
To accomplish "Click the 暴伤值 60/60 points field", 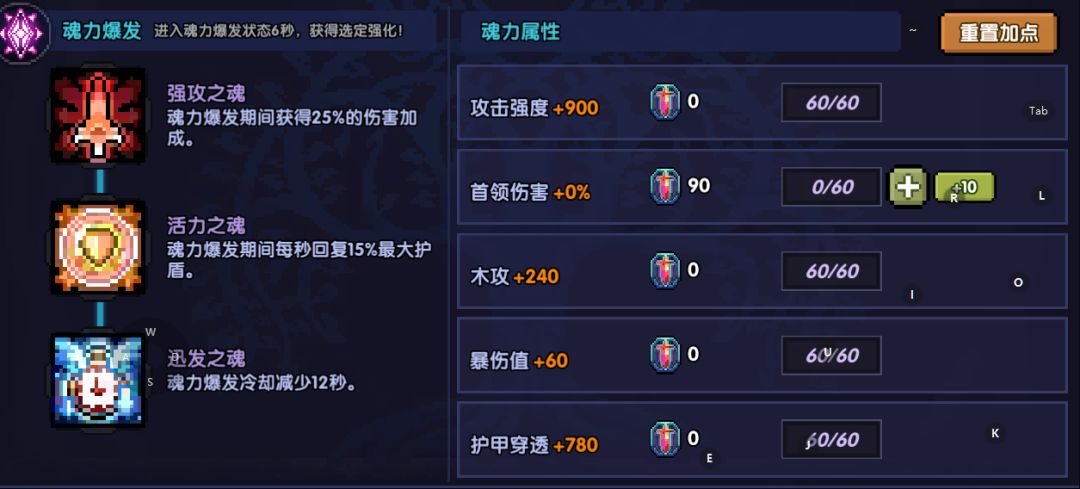I will click(832, 355).
